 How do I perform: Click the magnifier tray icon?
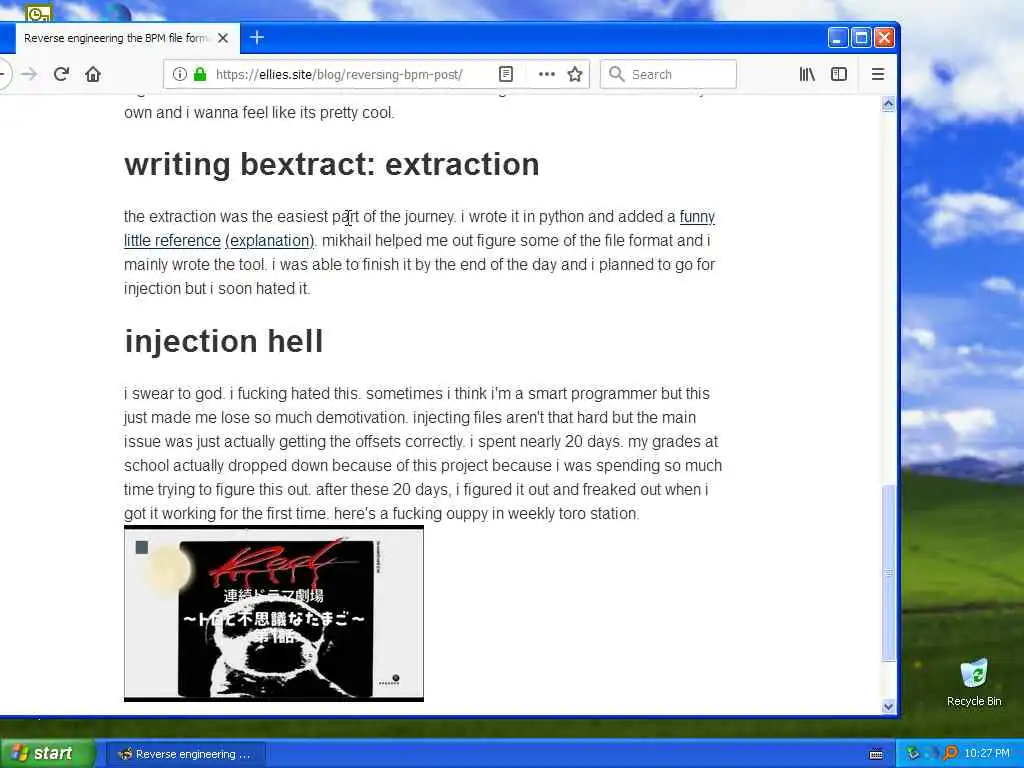click(x=950, y=754)
